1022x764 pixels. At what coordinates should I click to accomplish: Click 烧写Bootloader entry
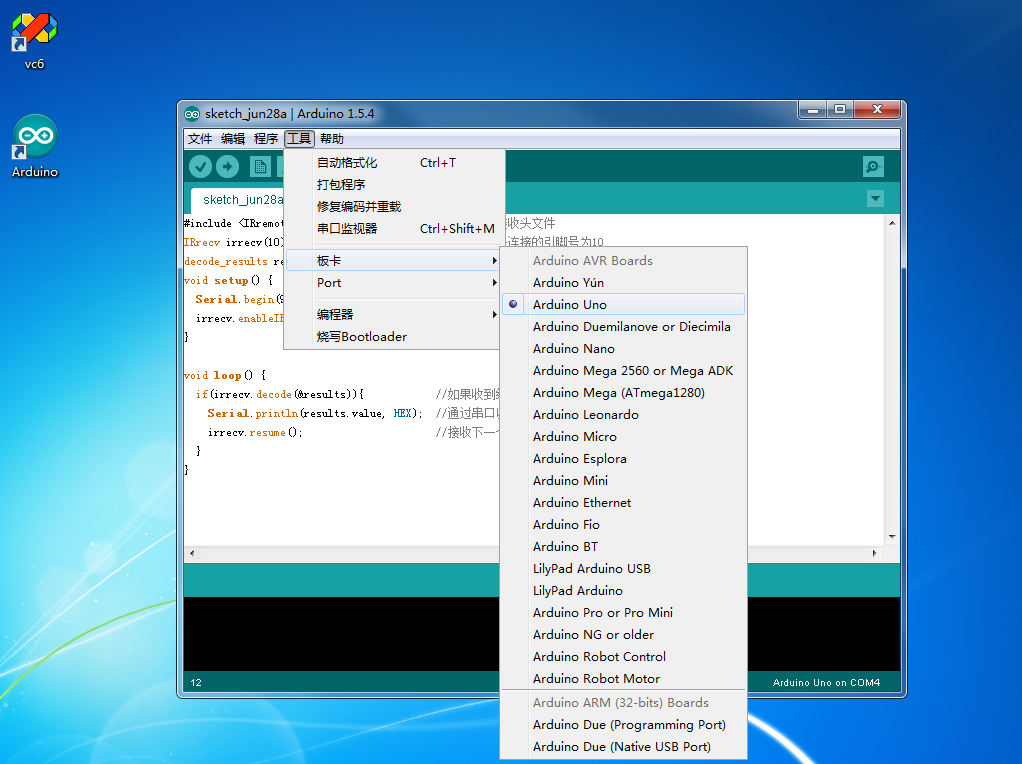pos(362,337)
